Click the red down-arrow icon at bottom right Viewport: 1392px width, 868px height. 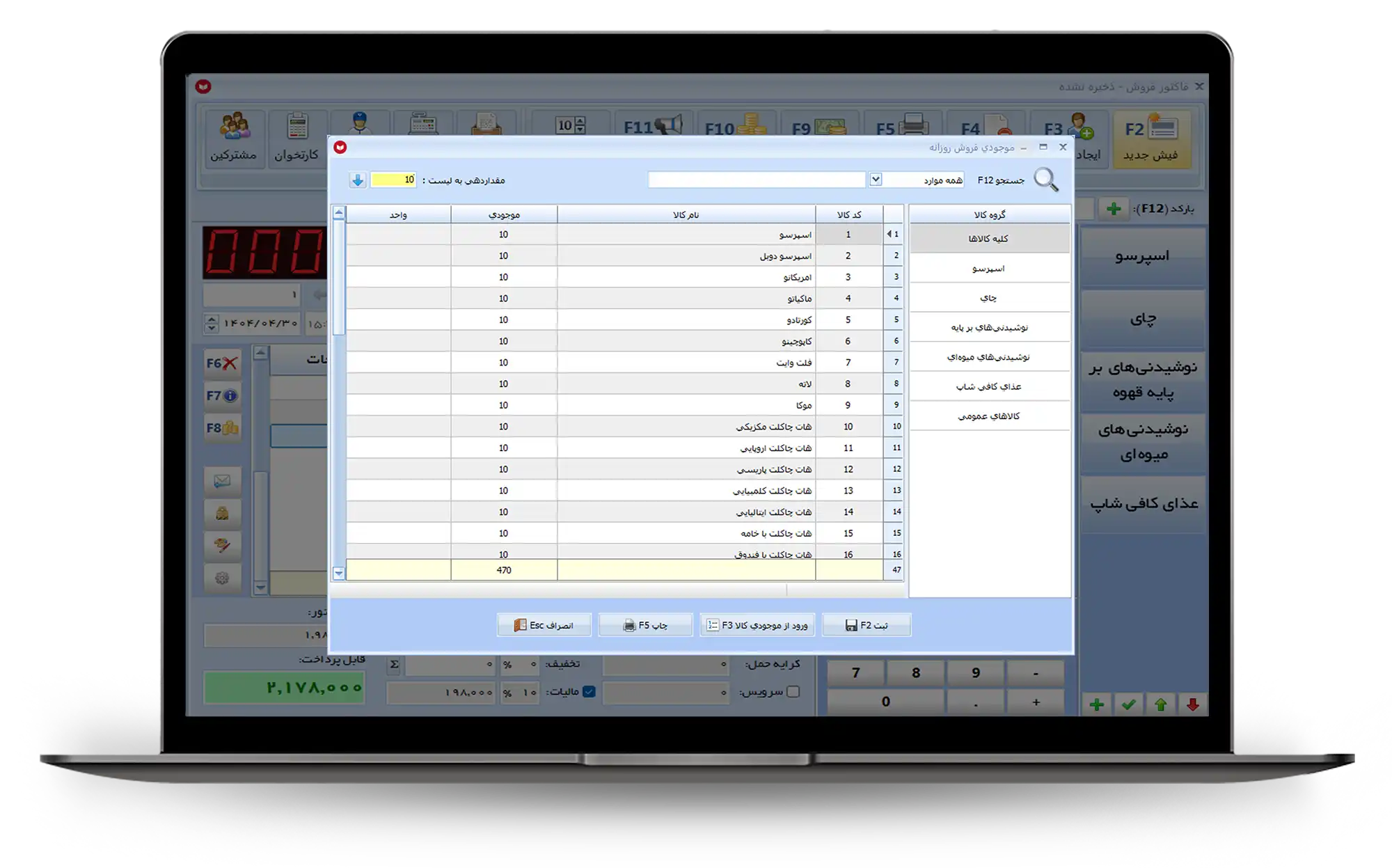tap(1192, 704)
